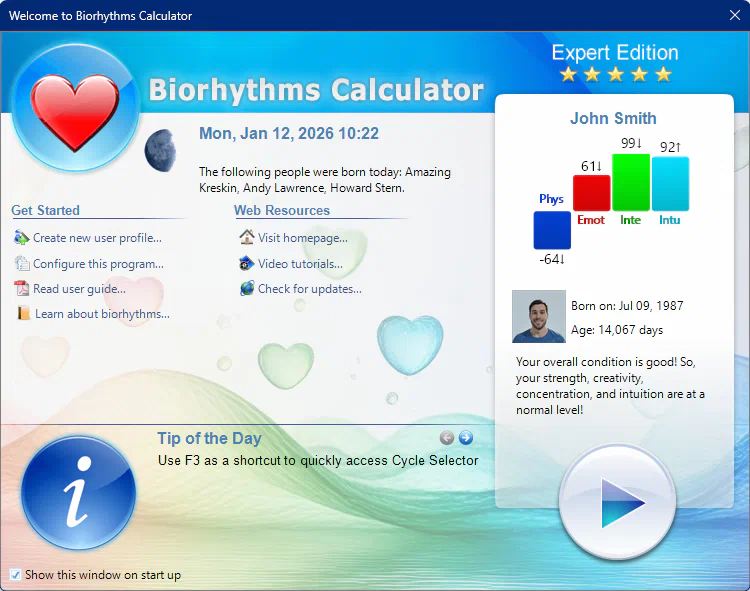Click the Create new user profile icon
This screenshot has height=591, width=750.
point(22,238)
